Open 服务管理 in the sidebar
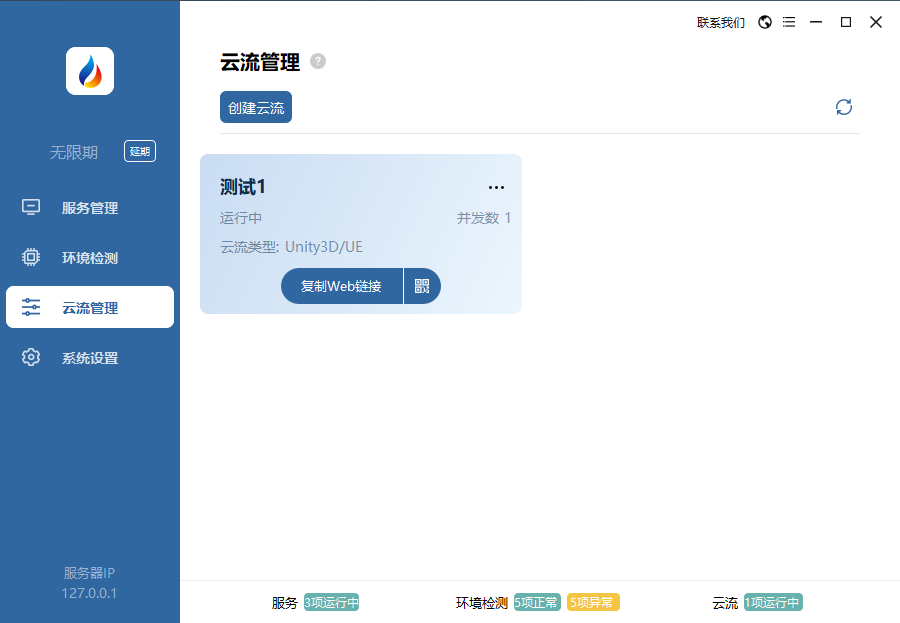Screen dimensions: 900x623 coord(90,208)
